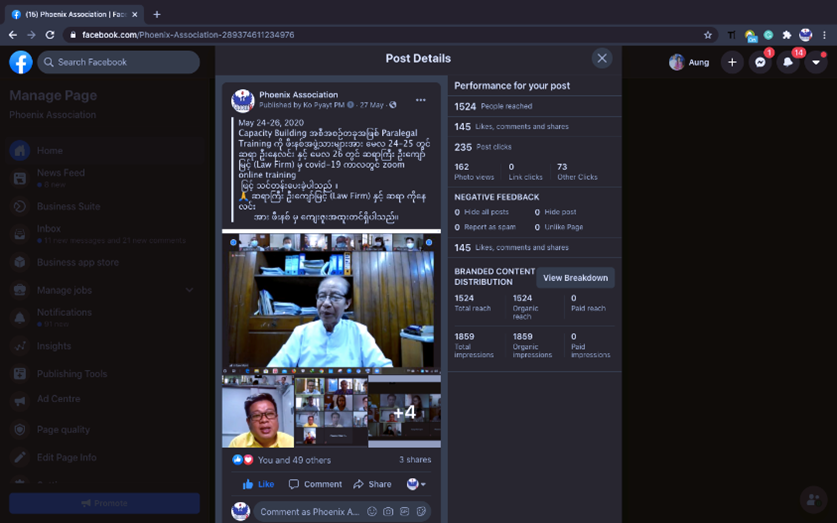Click the View Breakdown button
The height and width of the screenshot is (523, 837).
point(575,278)
